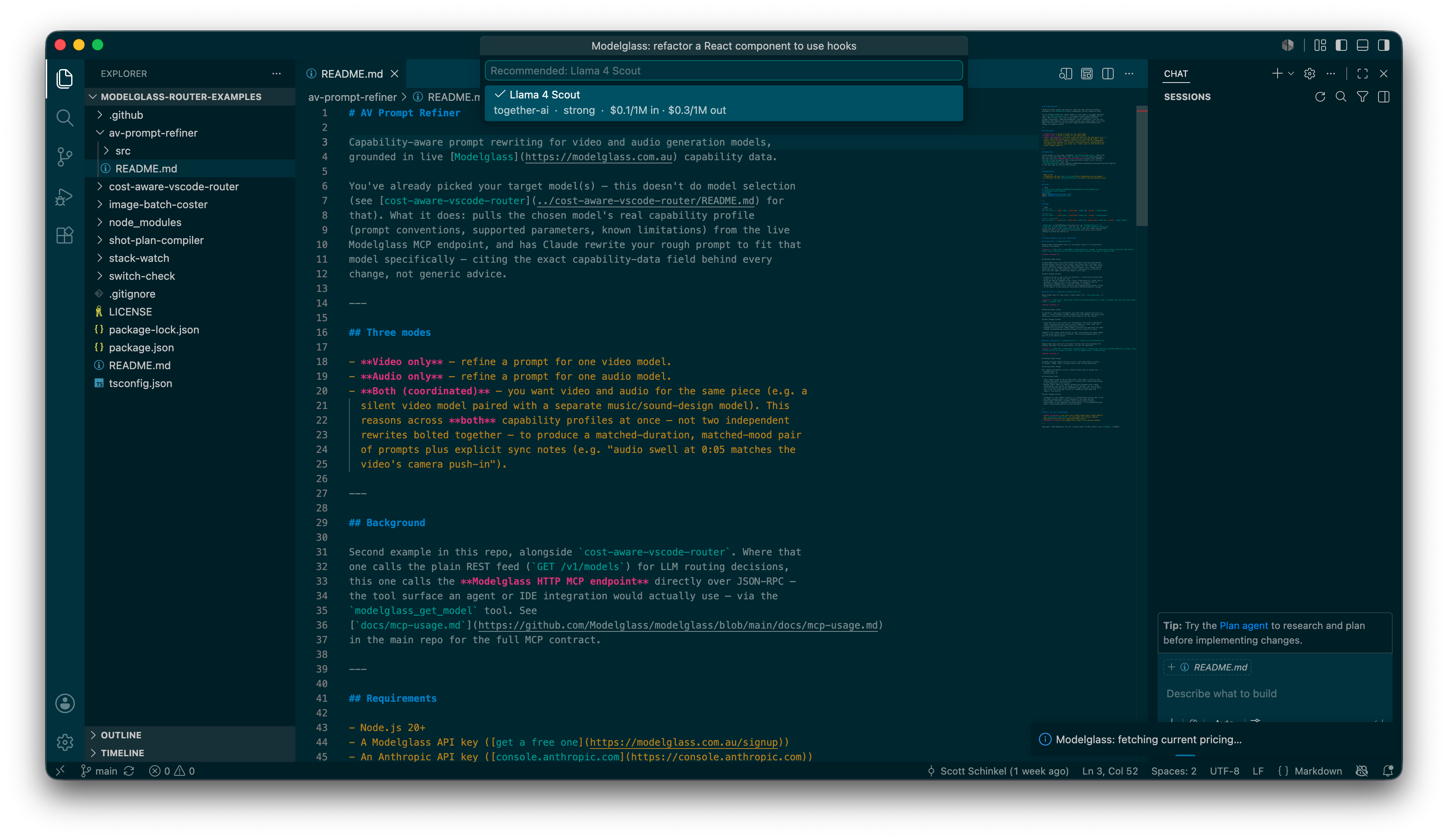1448x840 pixels.
Task: Expand the cost-aware-vscode-router folder
Action: click(x=190, y=186)
